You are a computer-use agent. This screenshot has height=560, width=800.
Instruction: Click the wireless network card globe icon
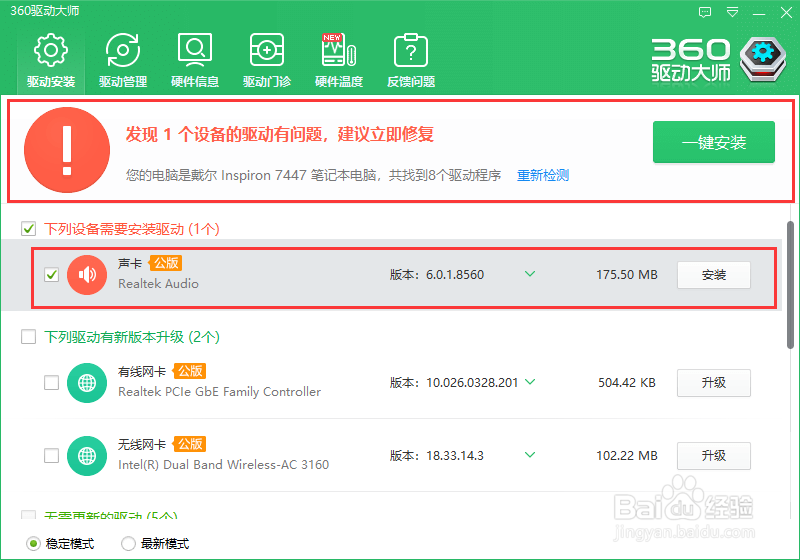pos(87,455)
